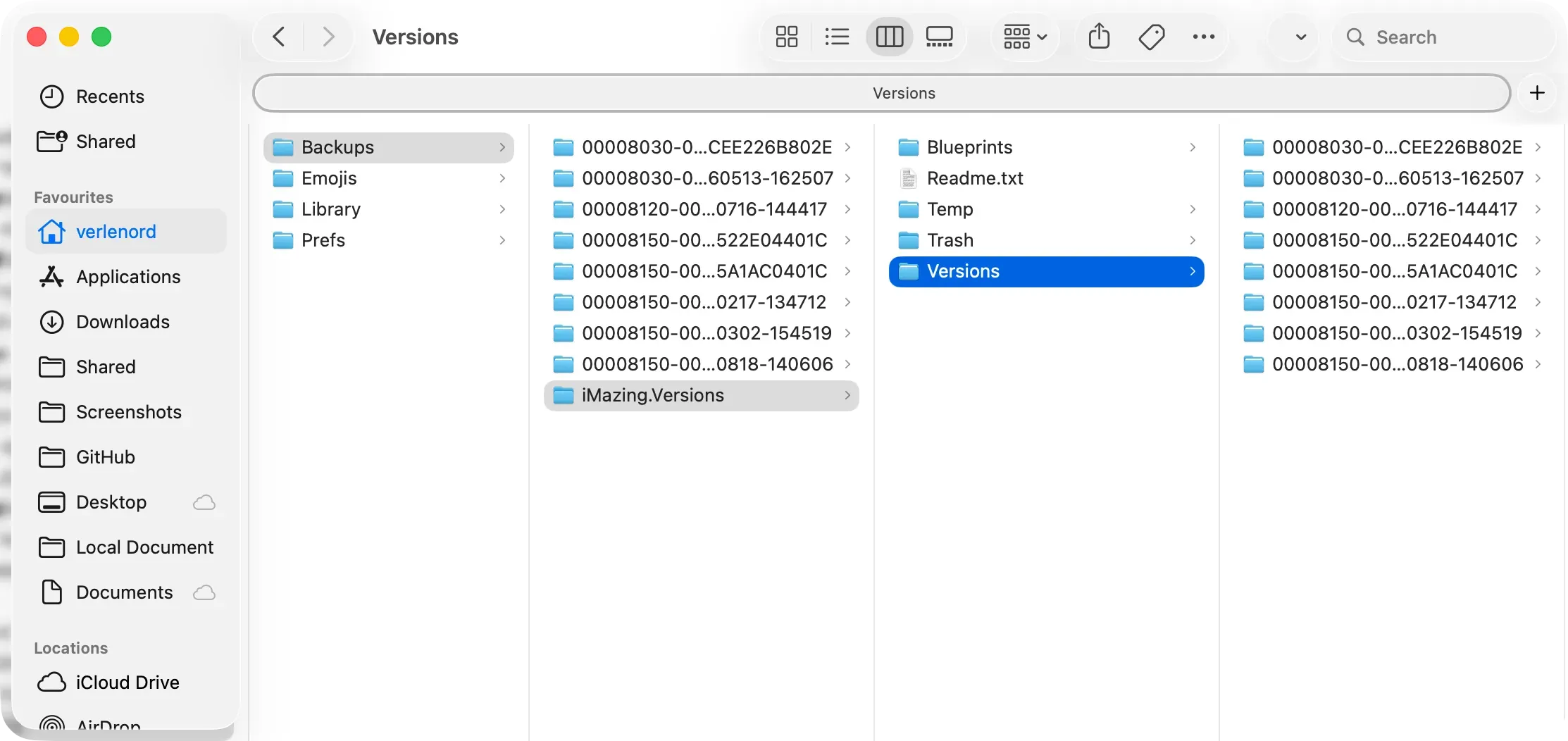The width and height of the screenshot is (1568, 741).
Task: Open Screenshots in the sidebar
Action: 127,412
